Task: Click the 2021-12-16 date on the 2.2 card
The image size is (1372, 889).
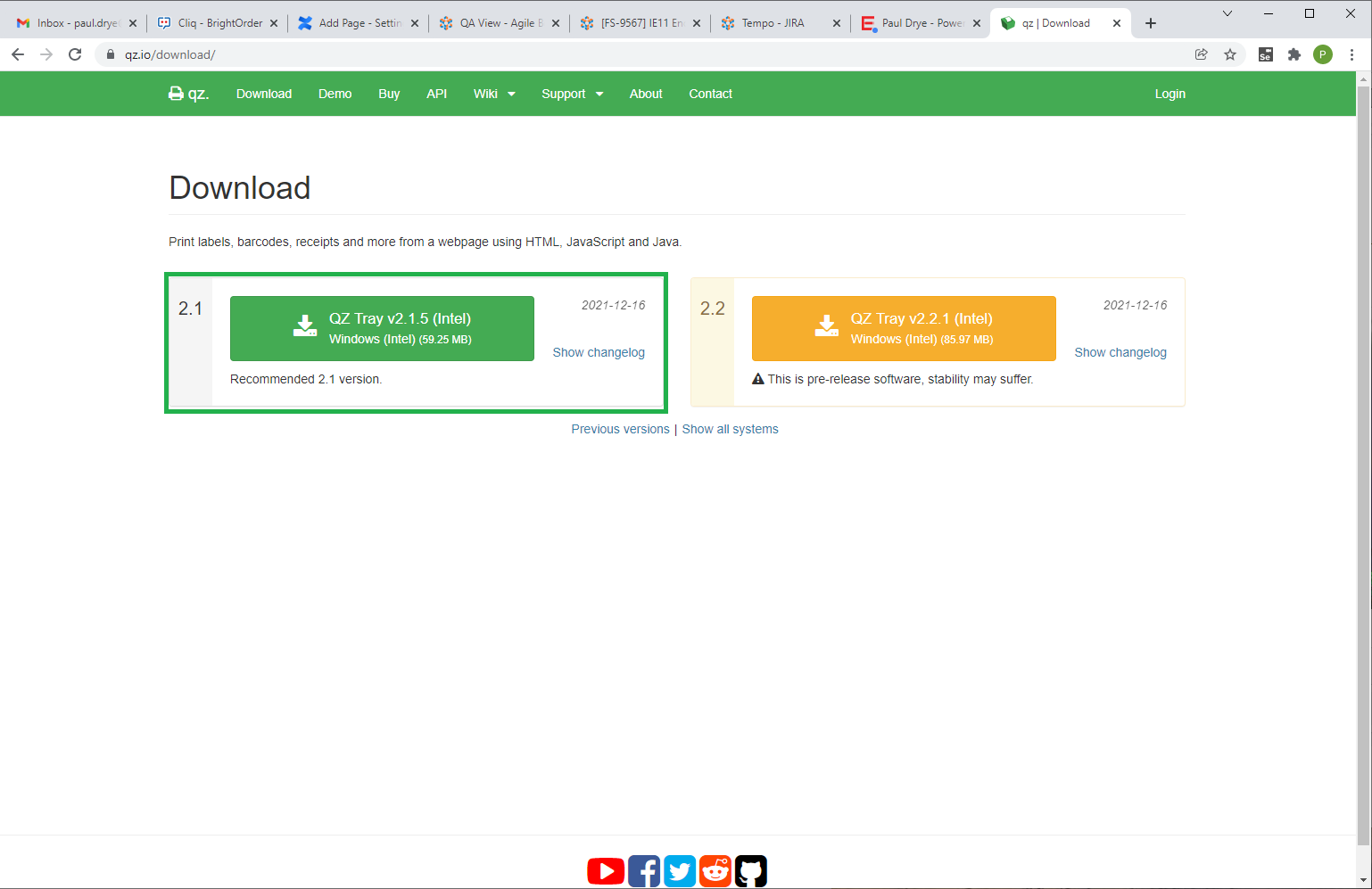Action: tap(1135, 305)
